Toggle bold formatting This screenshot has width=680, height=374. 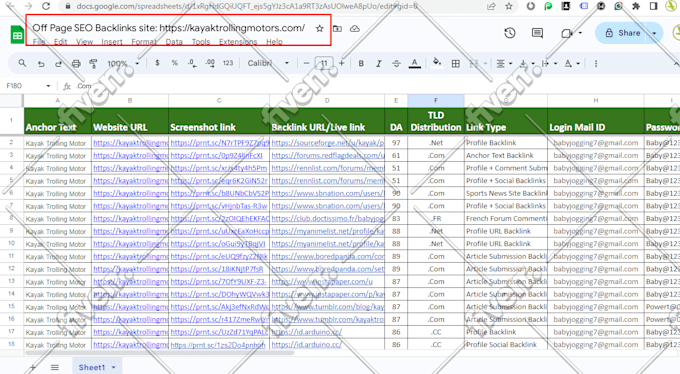pyautogui.click(x=361, y=64)
